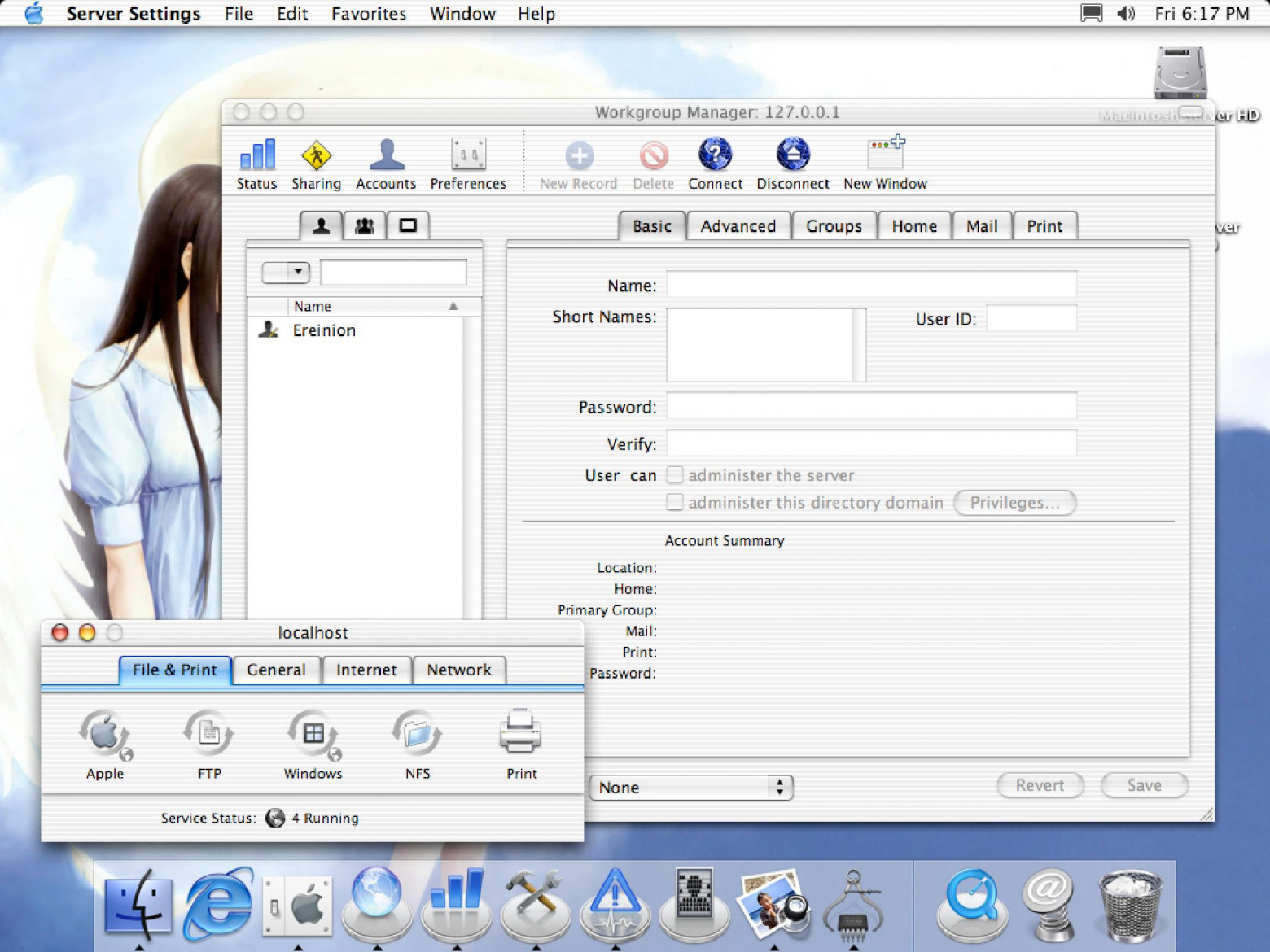The image size is (1270, 952).
Task: Toggle Name column sort order arrow
Action: click(x=453, y=307)
